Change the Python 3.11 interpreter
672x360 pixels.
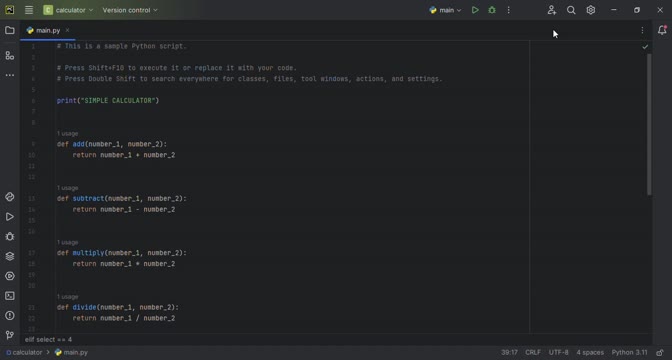coord(629,352)
